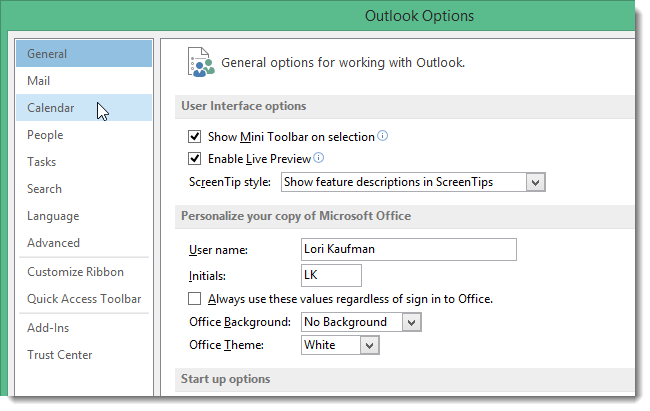Screen dimensions: 650x411
Task: Open Trust Center settings
Action: tap(84, 355)
